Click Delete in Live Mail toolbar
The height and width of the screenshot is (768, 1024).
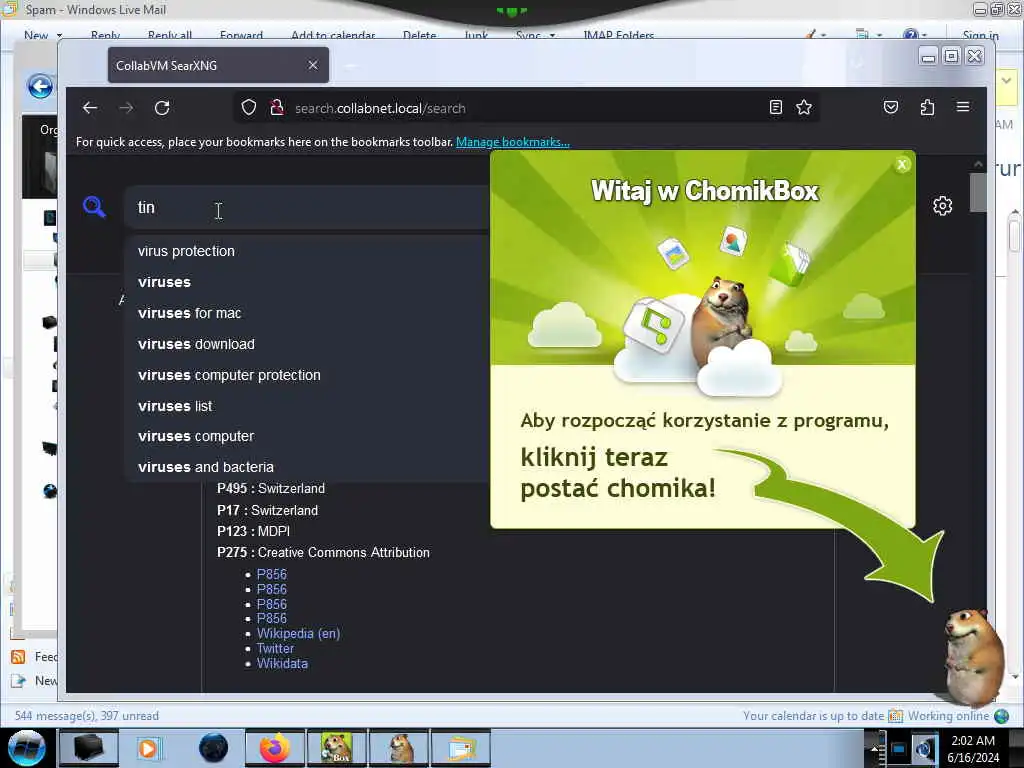(x=419, y=35)
